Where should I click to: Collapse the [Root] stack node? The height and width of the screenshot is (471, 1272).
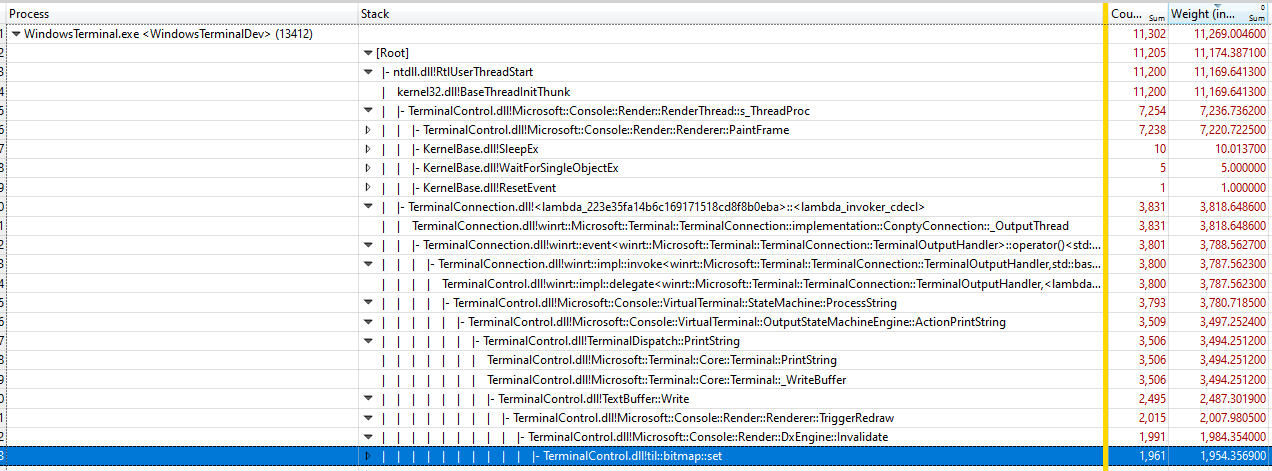tap(368, 53)
